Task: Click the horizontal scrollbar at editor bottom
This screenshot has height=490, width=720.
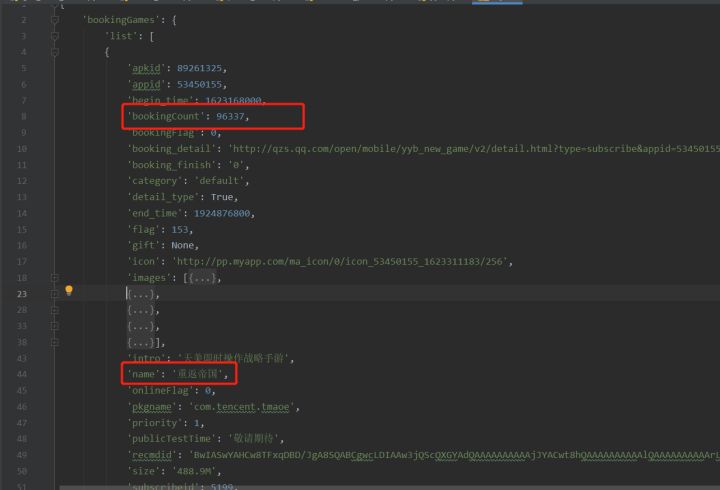Action: (389, 488)
